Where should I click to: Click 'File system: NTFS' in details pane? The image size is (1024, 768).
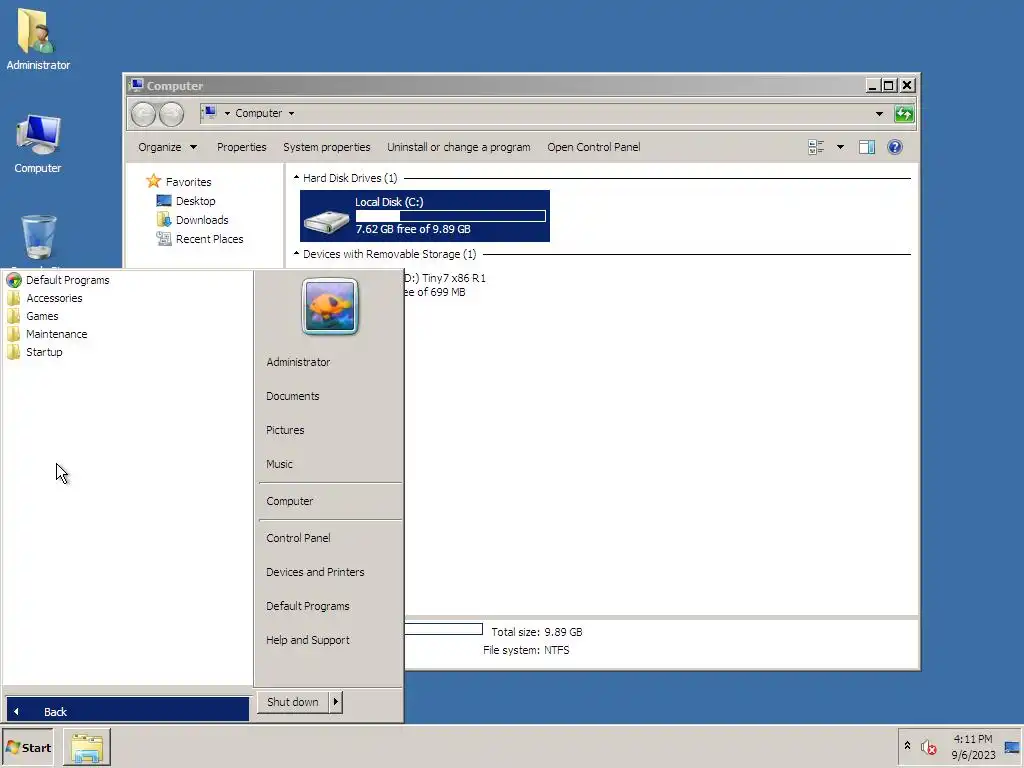click(526, 650)
